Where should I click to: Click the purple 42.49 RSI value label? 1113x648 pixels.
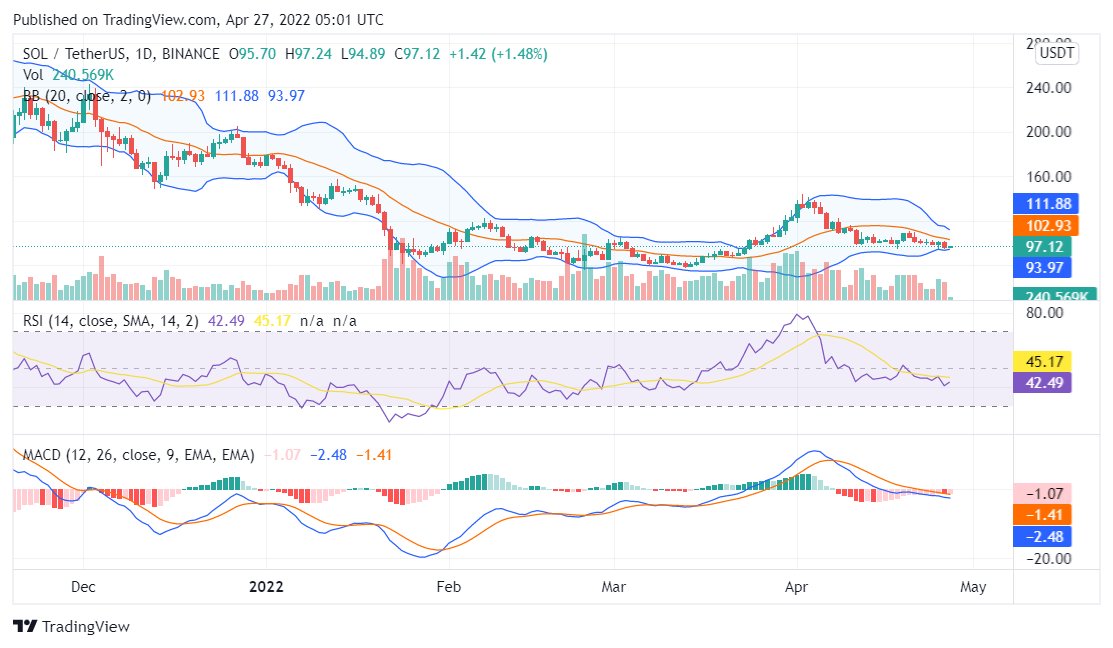pos(1043,384)
